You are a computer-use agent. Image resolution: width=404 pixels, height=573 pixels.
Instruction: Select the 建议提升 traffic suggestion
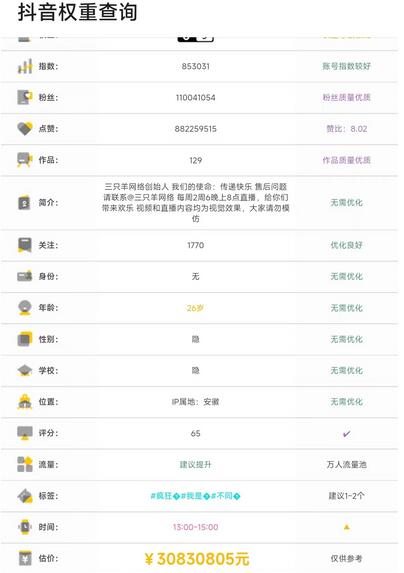point(195,464)
